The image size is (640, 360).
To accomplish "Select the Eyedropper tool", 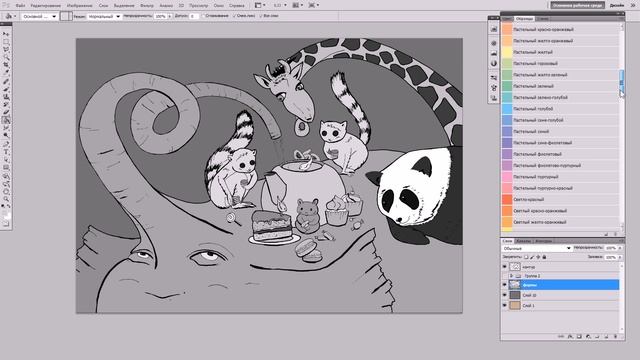I will [x=6, y=73].
